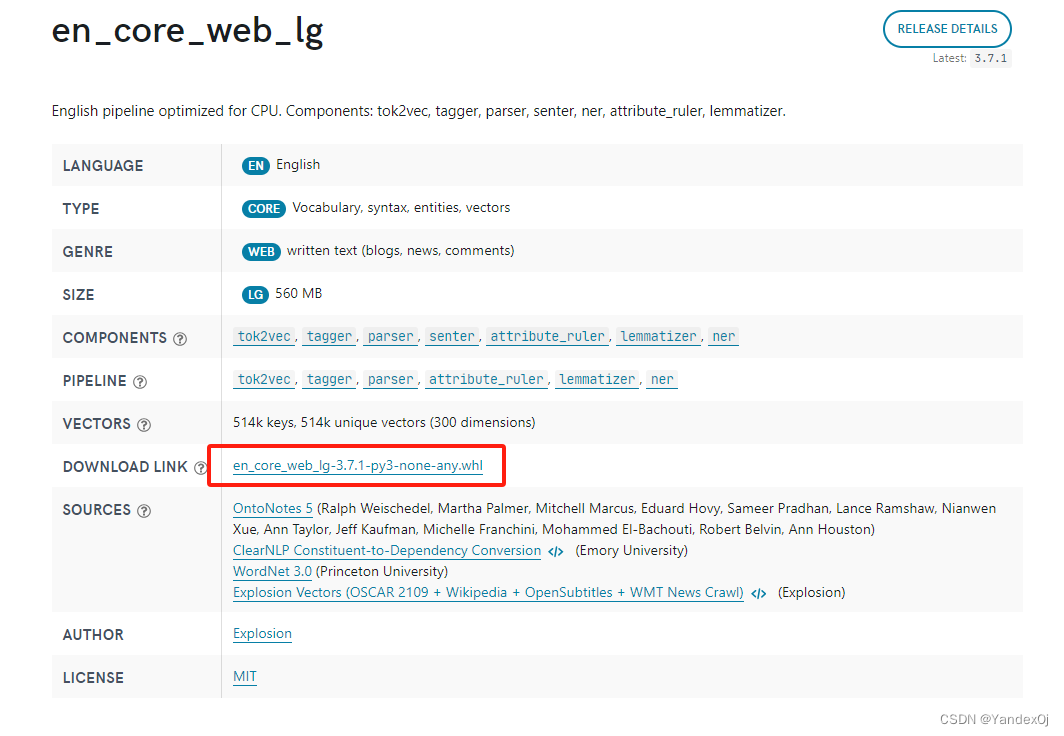Open attribute_ruler link in Pipeline row
The height and width of the screenshot is (736, 1064).
(486, 379)
